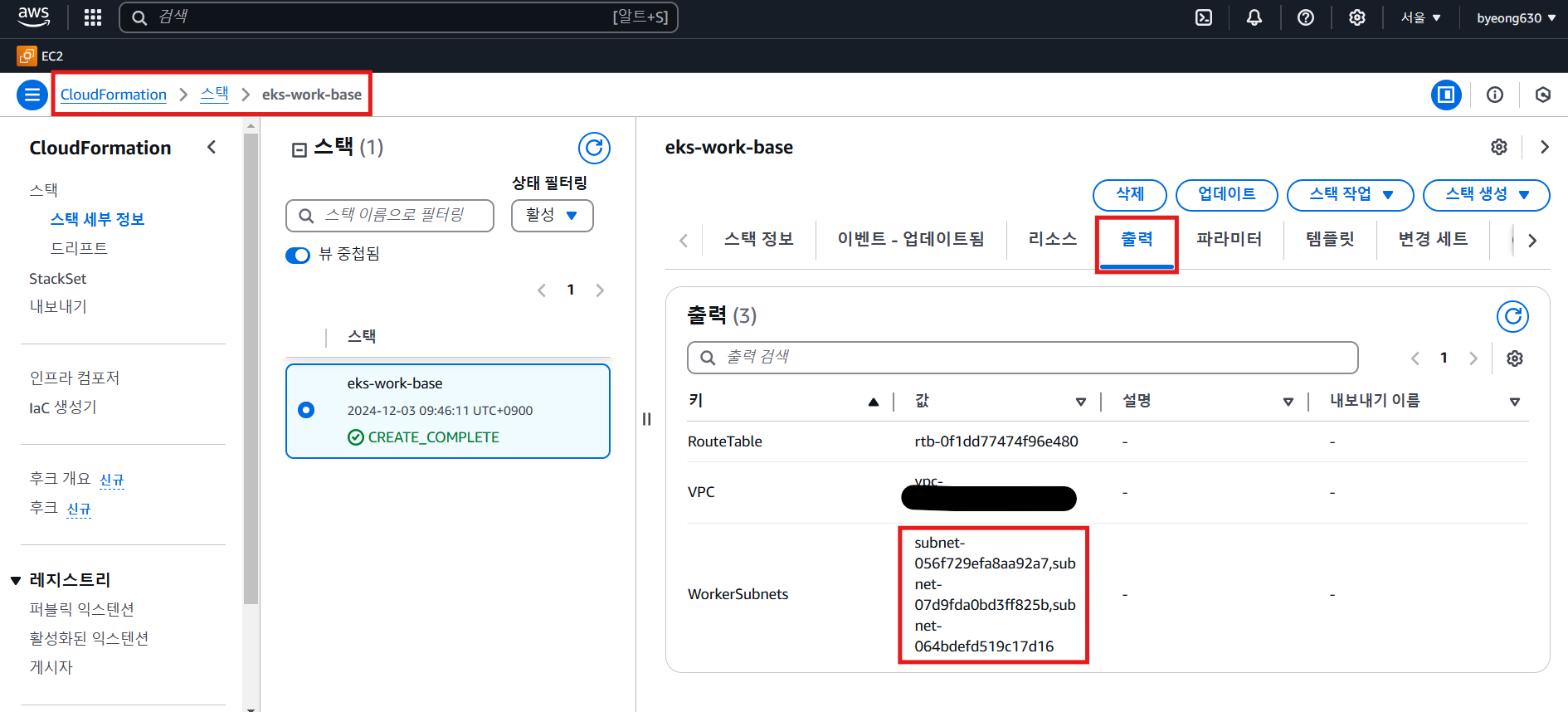Click the hexagon icon near breadcrumb bar

[x=1543, y=95]
